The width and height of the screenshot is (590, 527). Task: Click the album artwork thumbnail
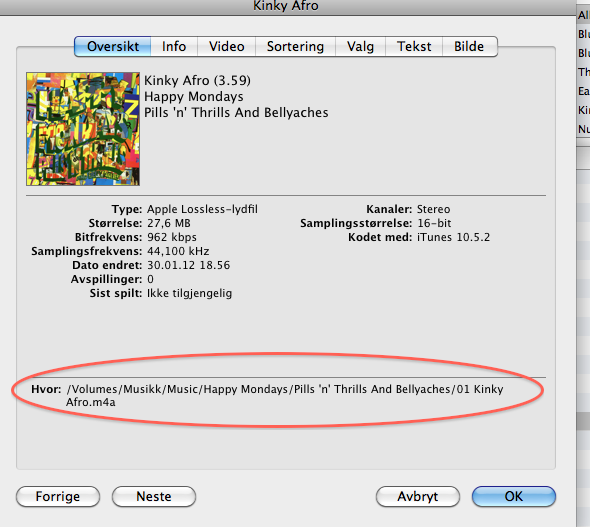pos(83,129)
